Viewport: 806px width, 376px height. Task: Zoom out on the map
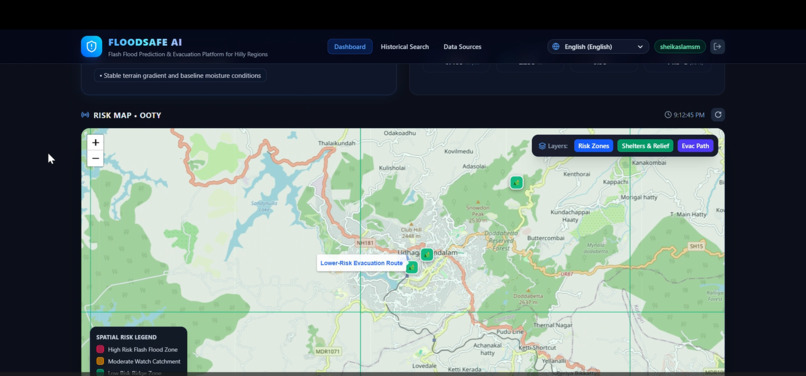click(x=95, y=158)
